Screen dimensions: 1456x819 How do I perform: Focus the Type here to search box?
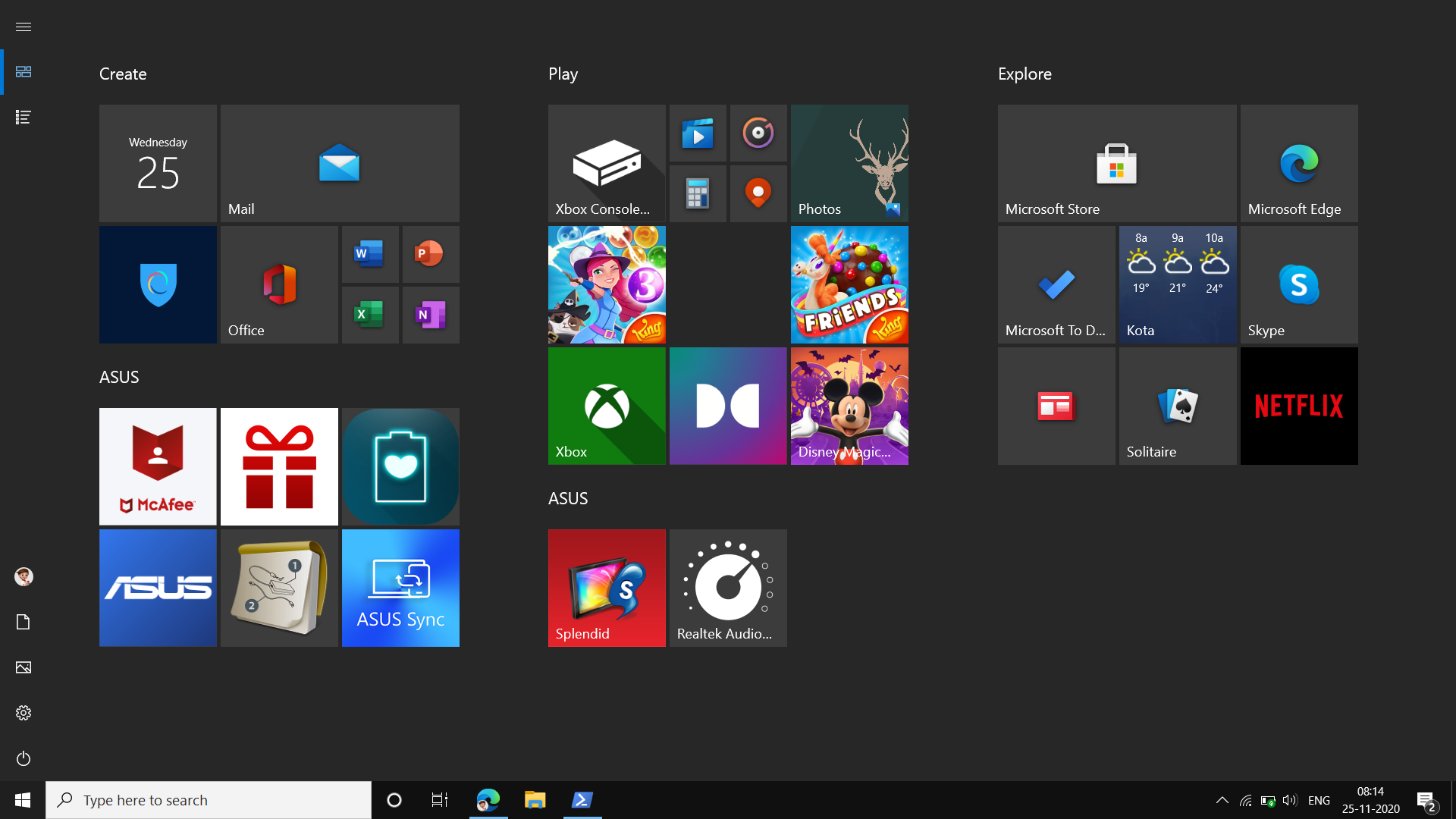tap(209, 800)
